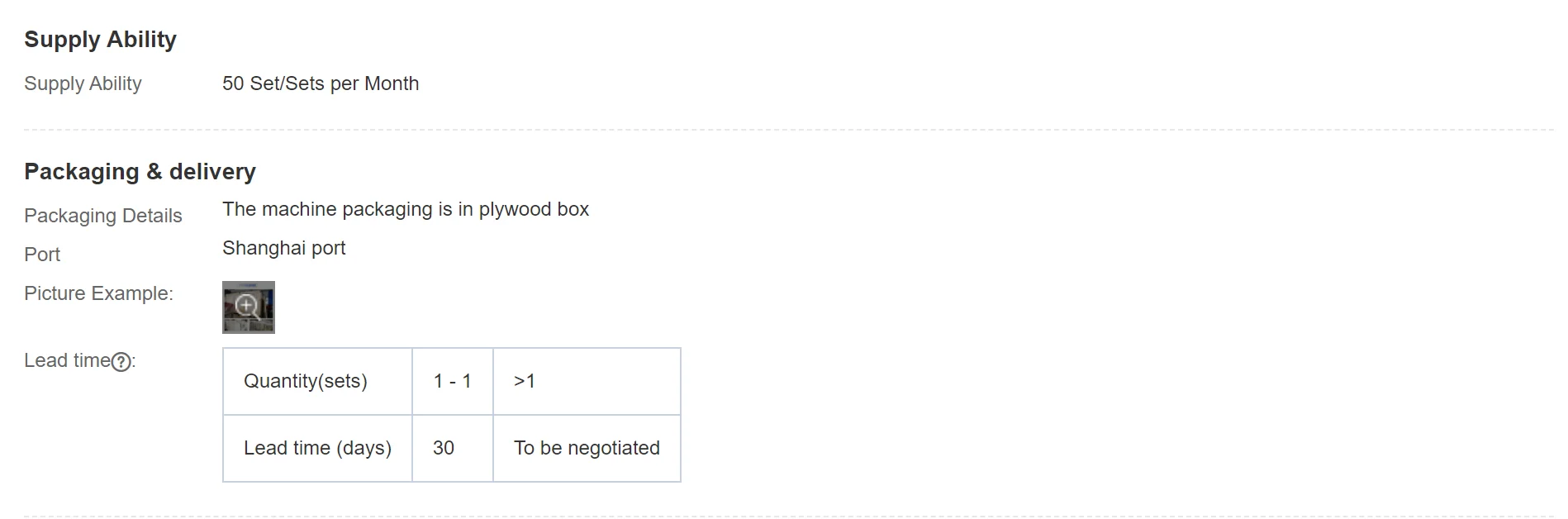Image resolution: width=1568 pixels, height=519 pixels.
Task: Select the gray Supply Ability field label
Action: click(83, 83)
